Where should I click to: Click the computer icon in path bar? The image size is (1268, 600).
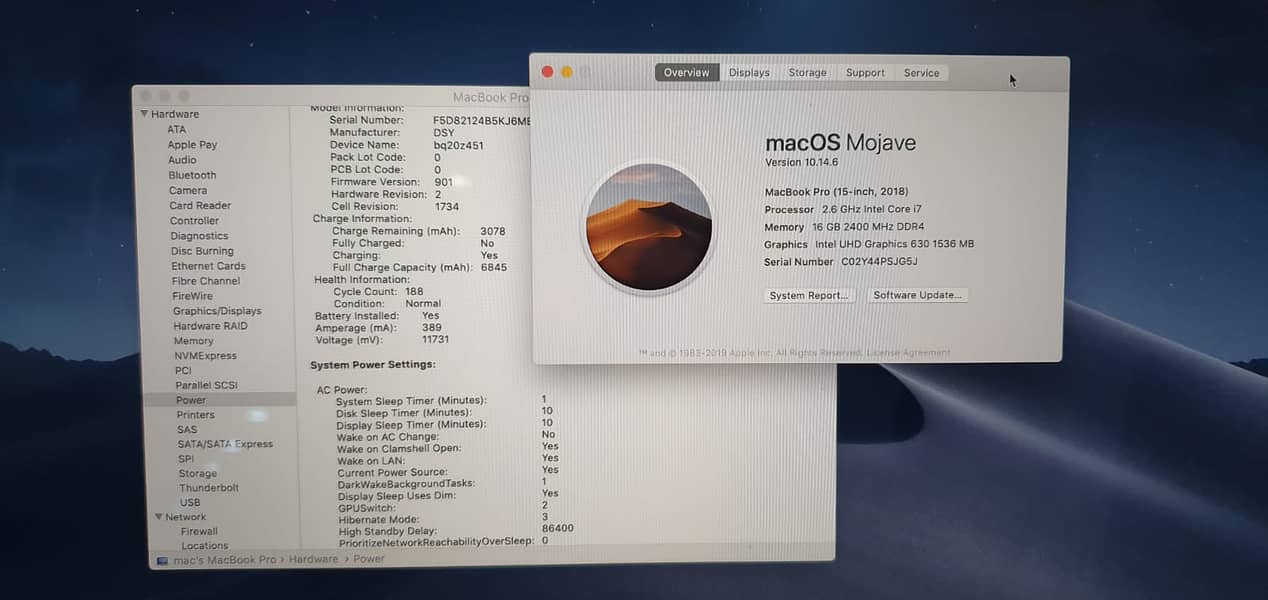[x=162, y=559]
